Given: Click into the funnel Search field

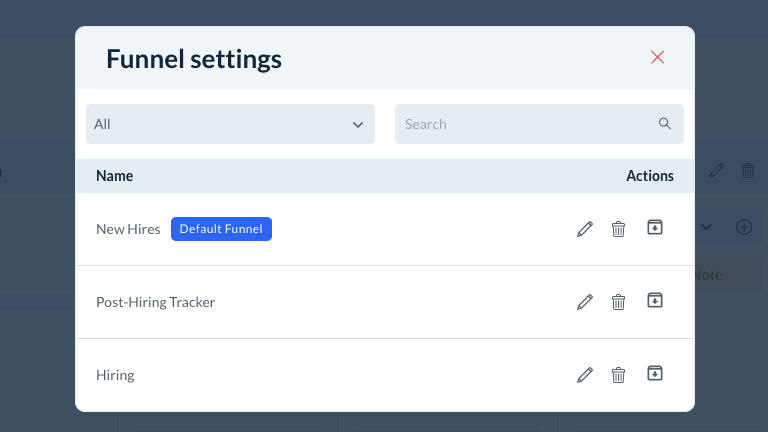Looking at the screenshot, I should coord(525,124).
